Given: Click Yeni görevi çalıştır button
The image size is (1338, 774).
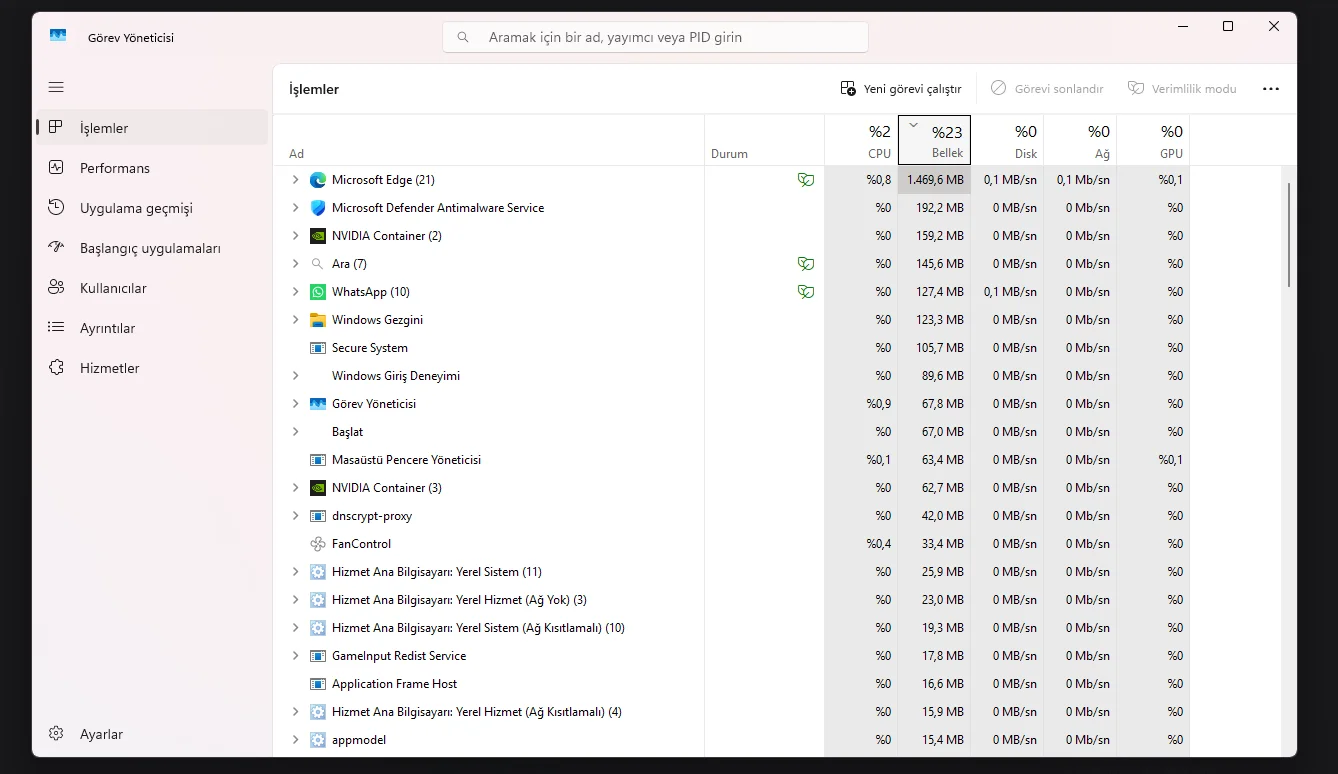Looking at the screenshot, I should (901, 89).
